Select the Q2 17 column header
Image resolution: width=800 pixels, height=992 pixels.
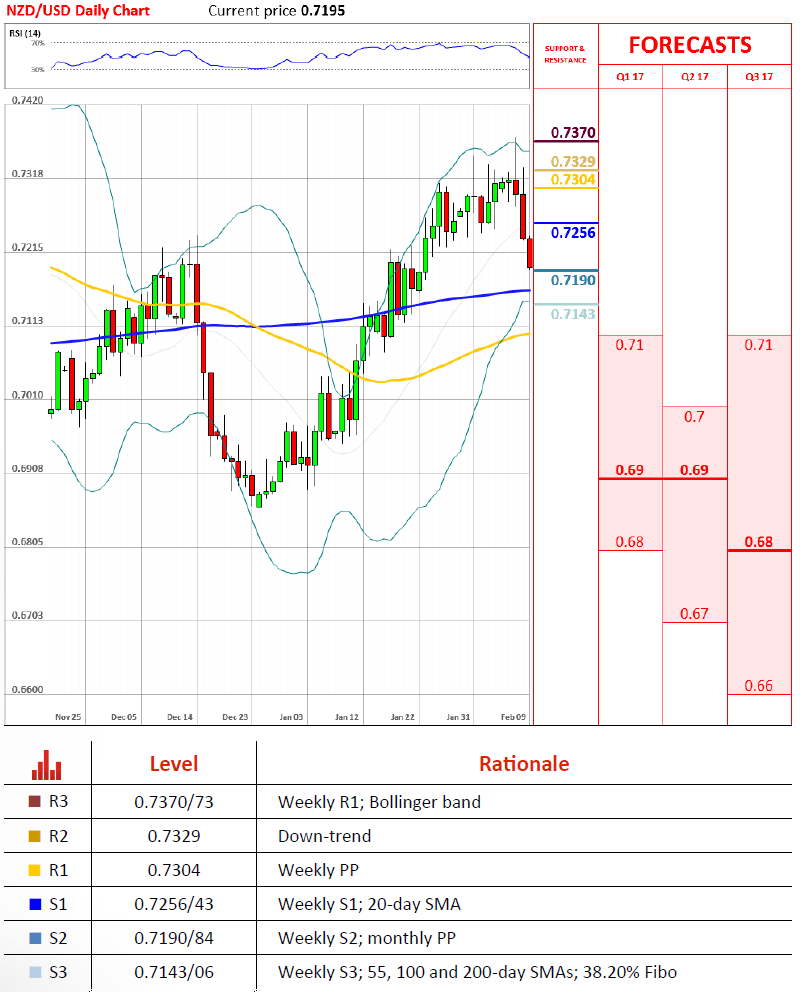[694, 77]
